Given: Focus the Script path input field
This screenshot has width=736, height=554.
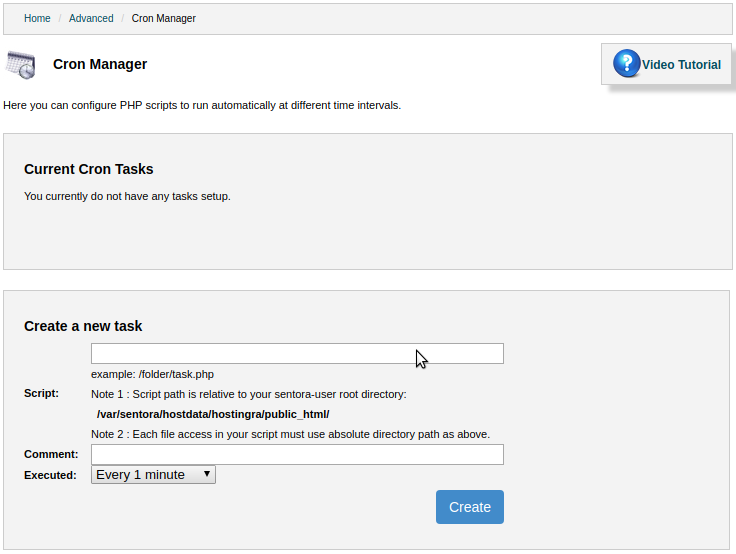Looking at the screenshot, I should tap(297, 354).
